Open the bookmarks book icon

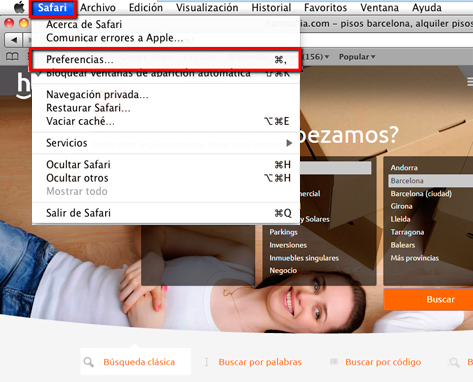coord(12,57)
